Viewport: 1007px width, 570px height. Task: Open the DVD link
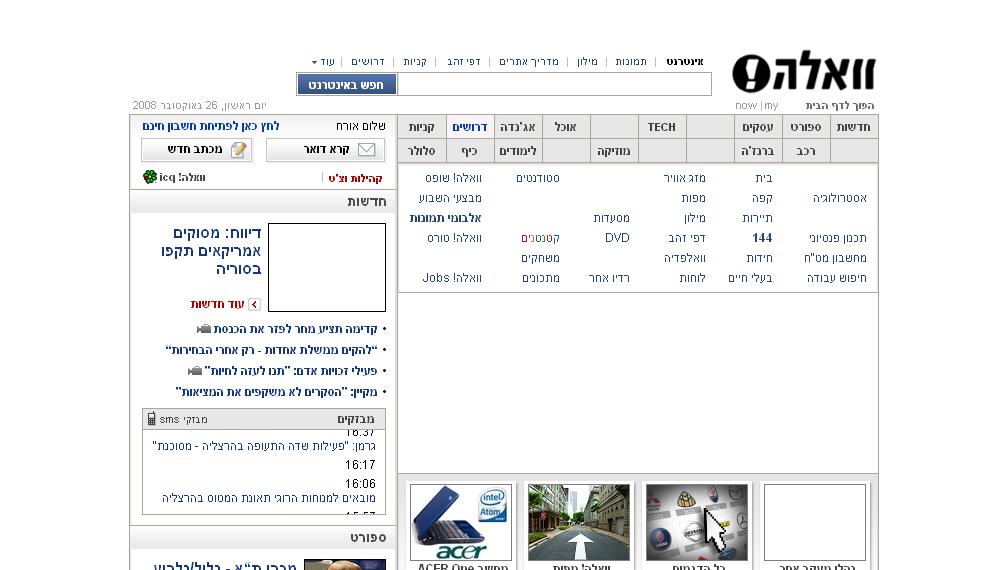617,238
